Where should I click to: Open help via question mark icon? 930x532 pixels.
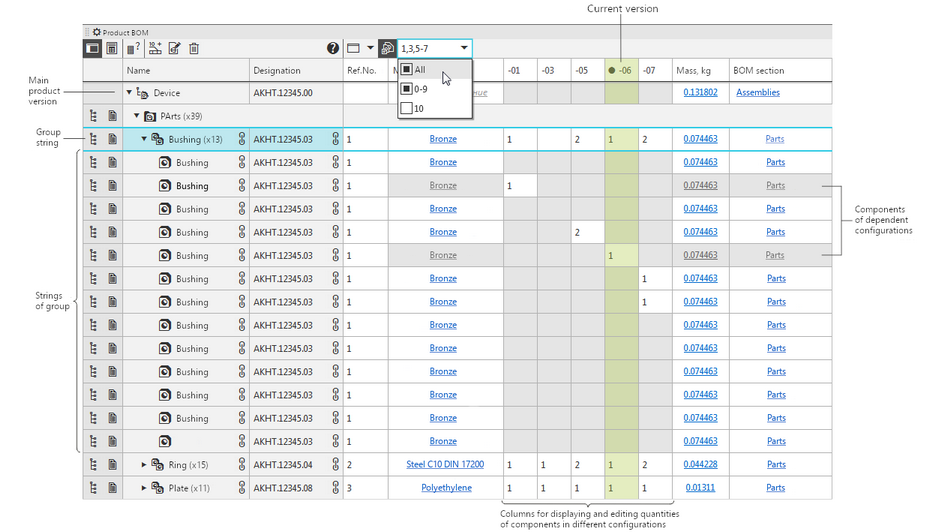pyautogui.click(x=333, y=49)
